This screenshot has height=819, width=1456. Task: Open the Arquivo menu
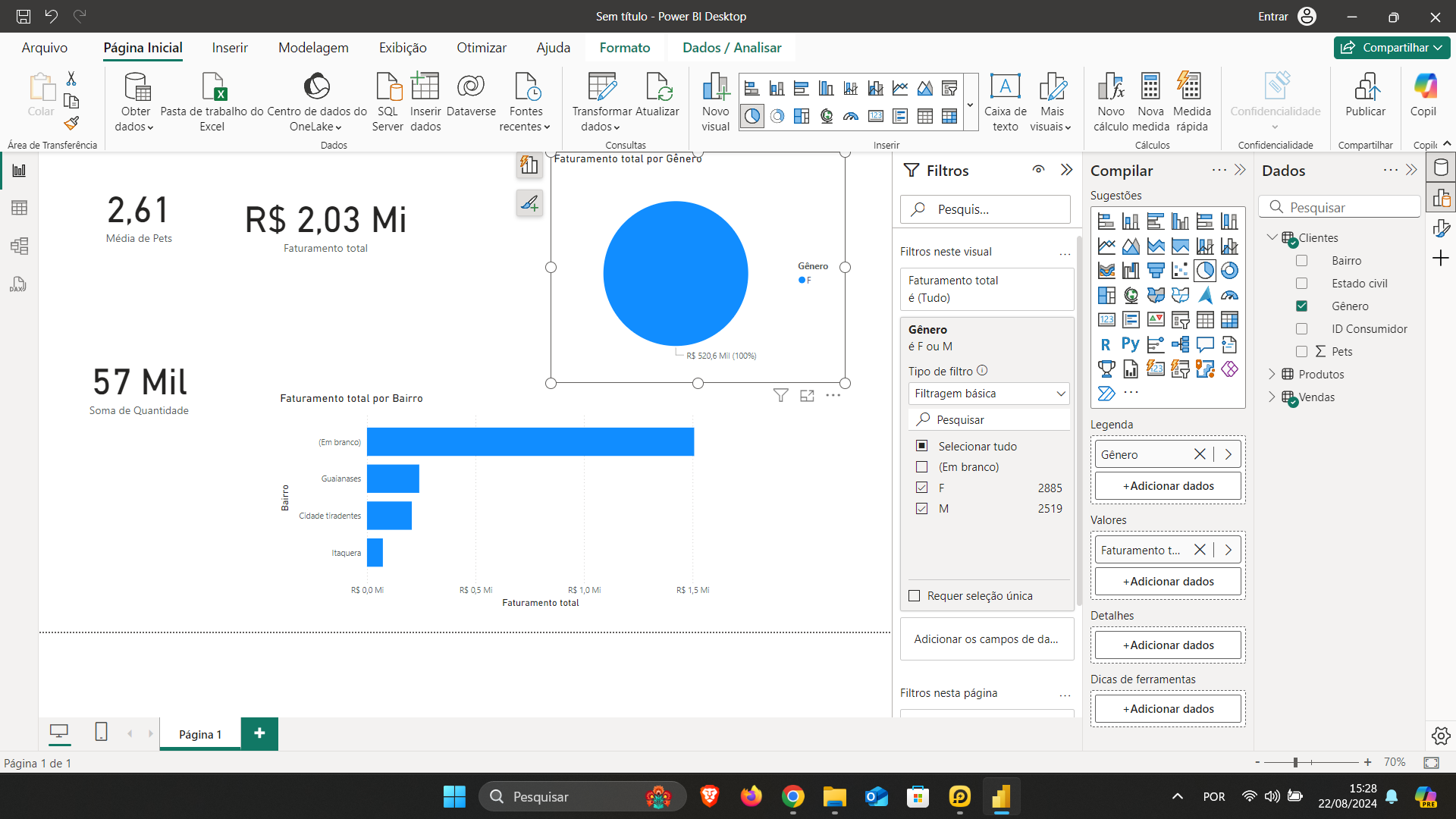pos(44,47)
